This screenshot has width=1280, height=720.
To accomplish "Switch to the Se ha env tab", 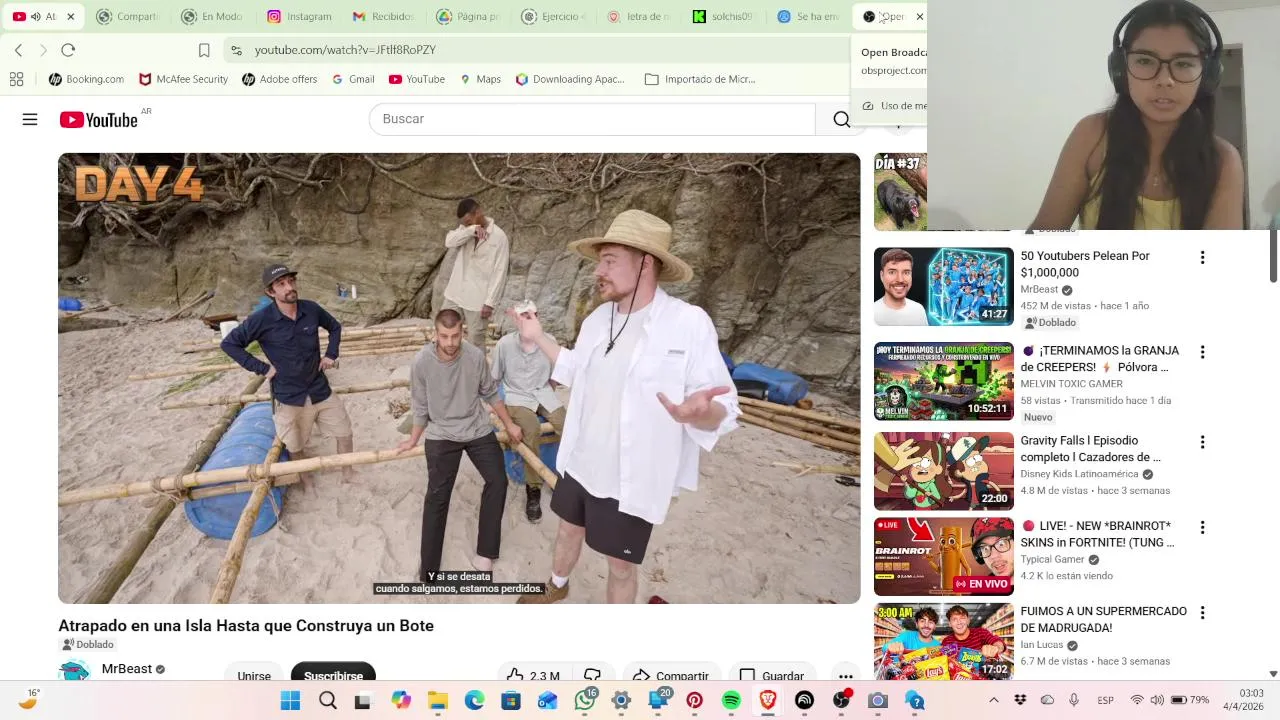I will (x=808, y=16).
